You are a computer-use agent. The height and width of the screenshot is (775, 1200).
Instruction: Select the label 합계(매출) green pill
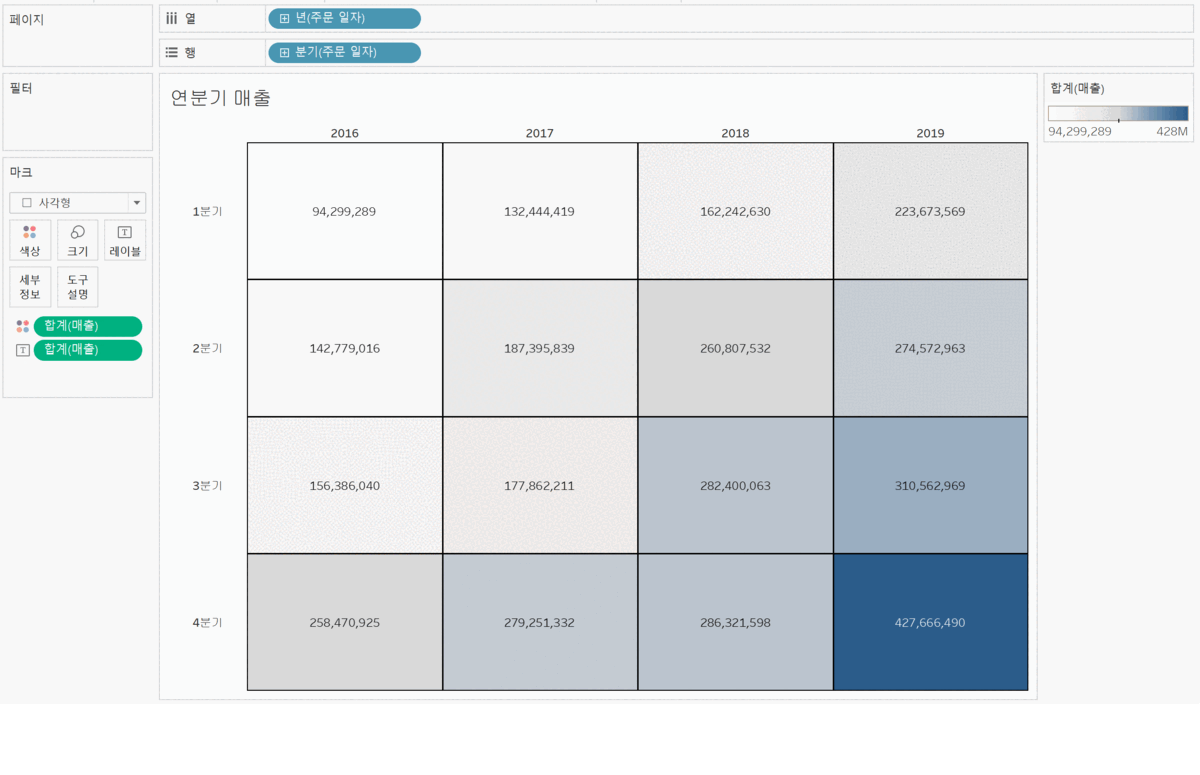pos(88,350)
